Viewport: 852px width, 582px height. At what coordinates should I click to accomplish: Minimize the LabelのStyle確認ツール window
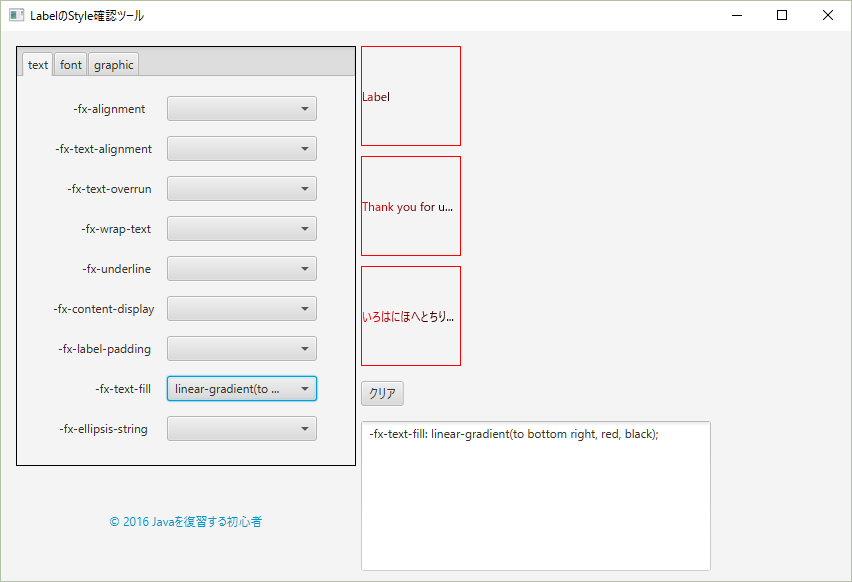pos(737,15)
